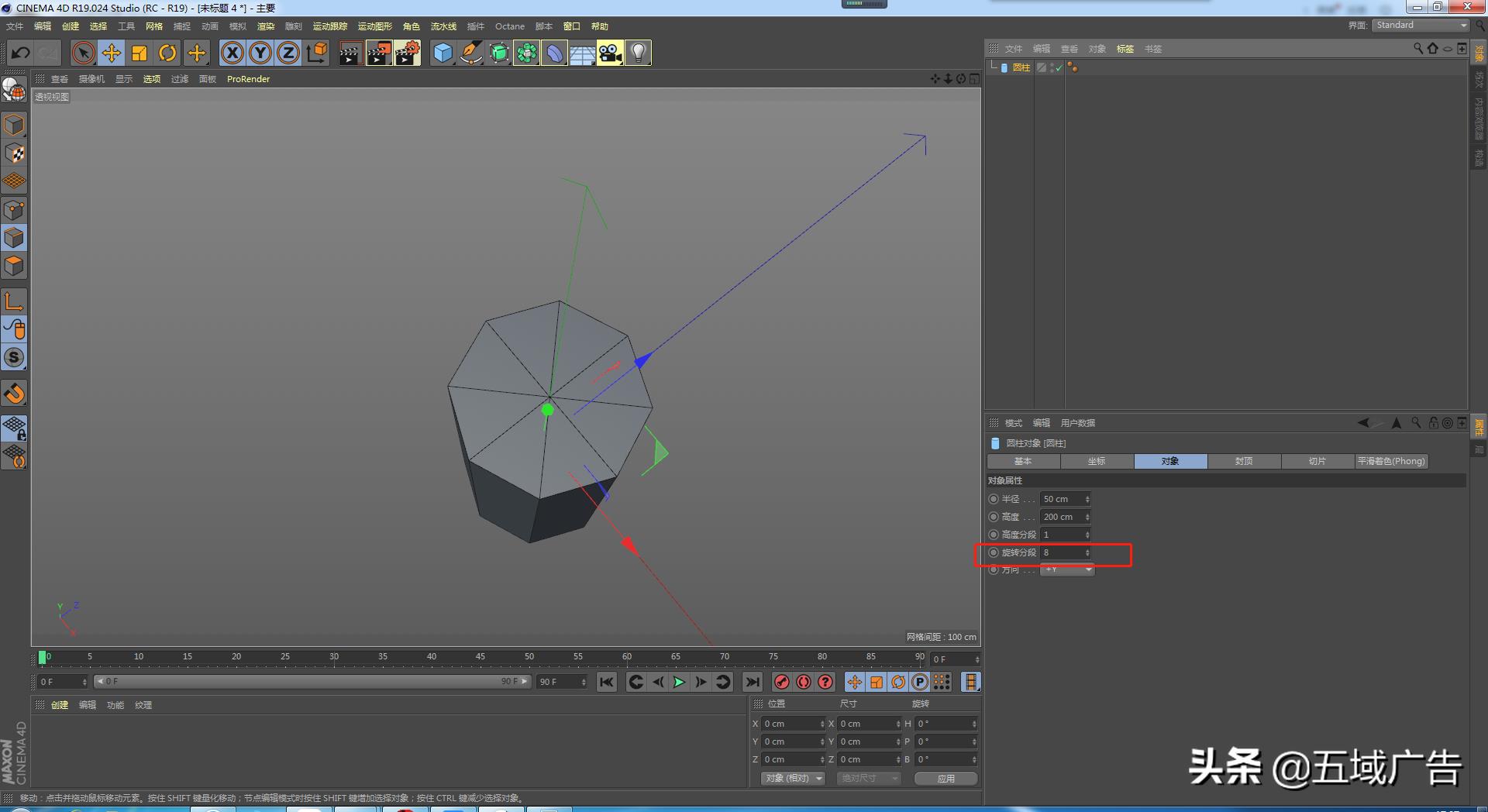This screenshot has height=812, width=1488.
Task: Click make editable icon in left toolbar
Action: (14, 91)
